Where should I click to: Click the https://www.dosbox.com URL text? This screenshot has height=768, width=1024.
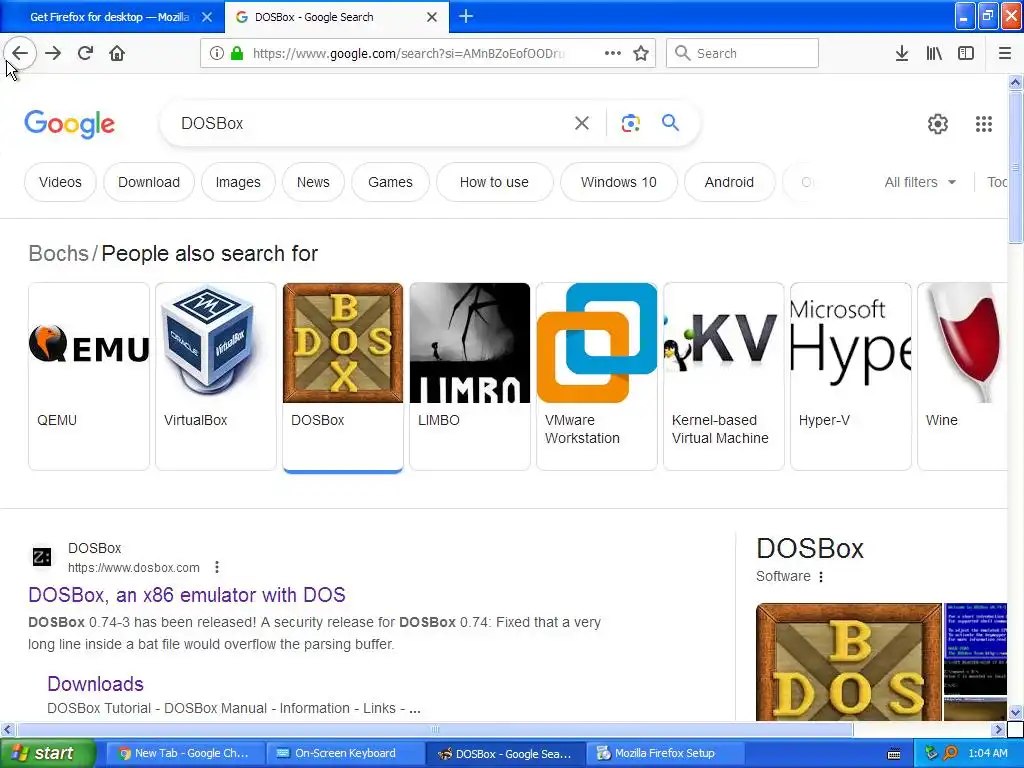click(x=134, y=568)
